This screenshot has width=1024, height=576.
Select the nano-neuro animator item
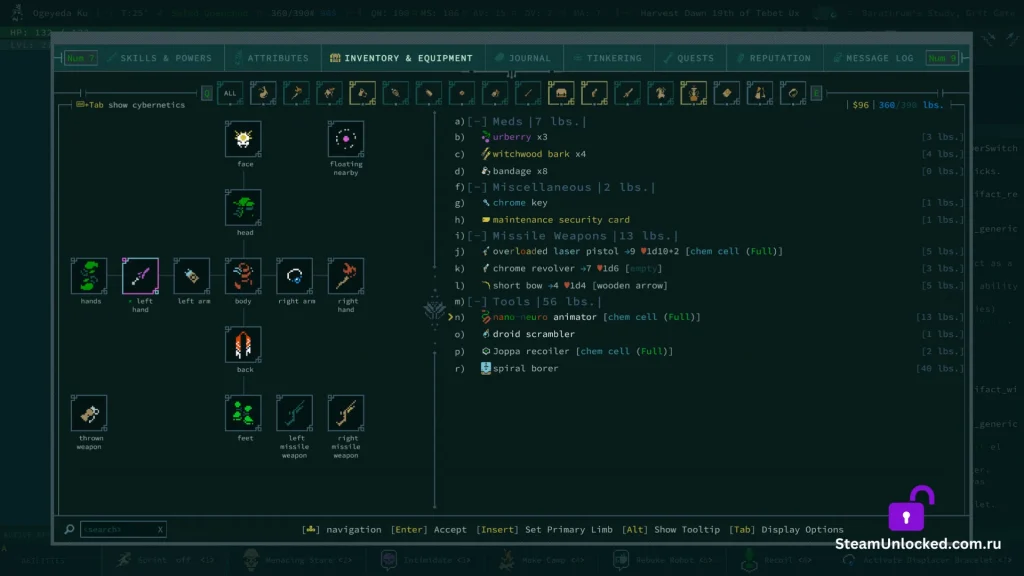click(709, 317)
